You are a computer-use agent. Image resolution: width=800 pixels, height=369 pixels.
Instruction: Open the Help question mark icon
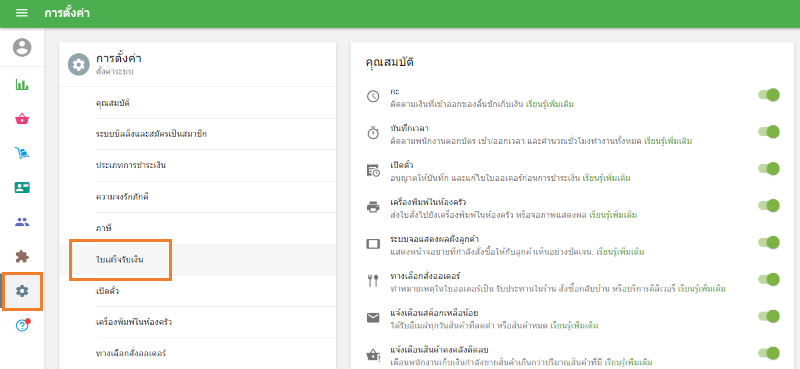23,325
